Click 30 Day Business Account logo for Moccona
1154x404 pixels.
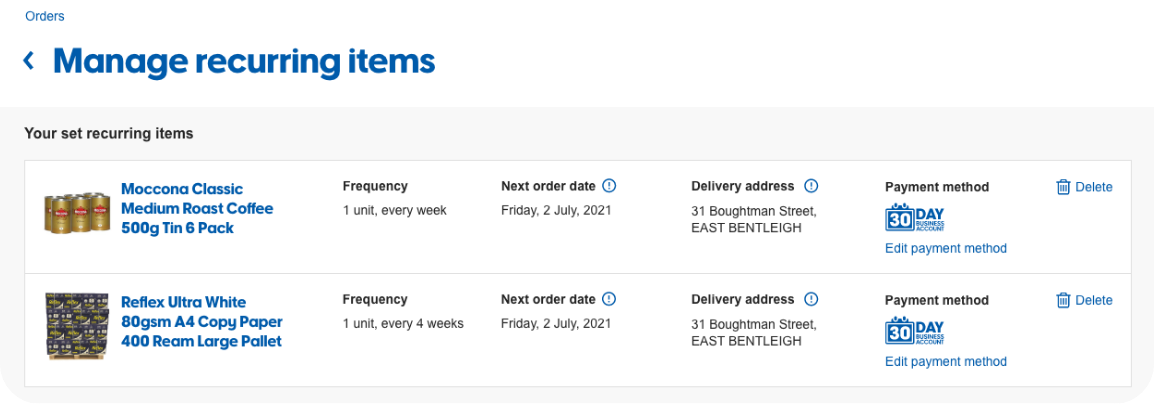915,218
